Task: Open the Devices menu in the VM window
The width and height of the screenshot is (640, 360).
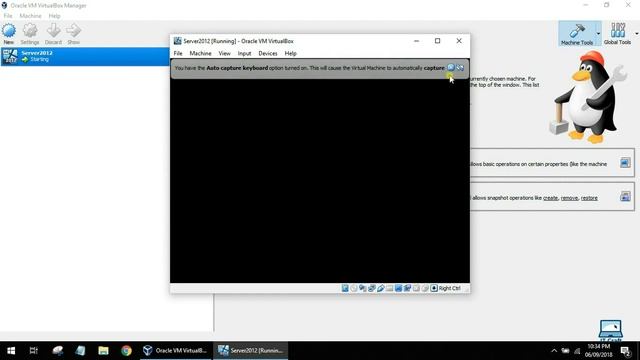Action: [x=268, y=53]
